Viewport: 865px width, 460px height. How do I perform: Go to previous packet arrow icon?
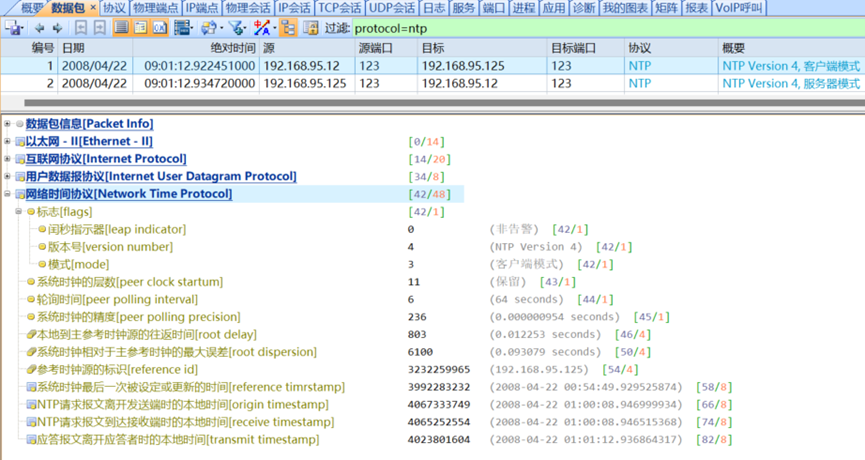tap(40, 28)
